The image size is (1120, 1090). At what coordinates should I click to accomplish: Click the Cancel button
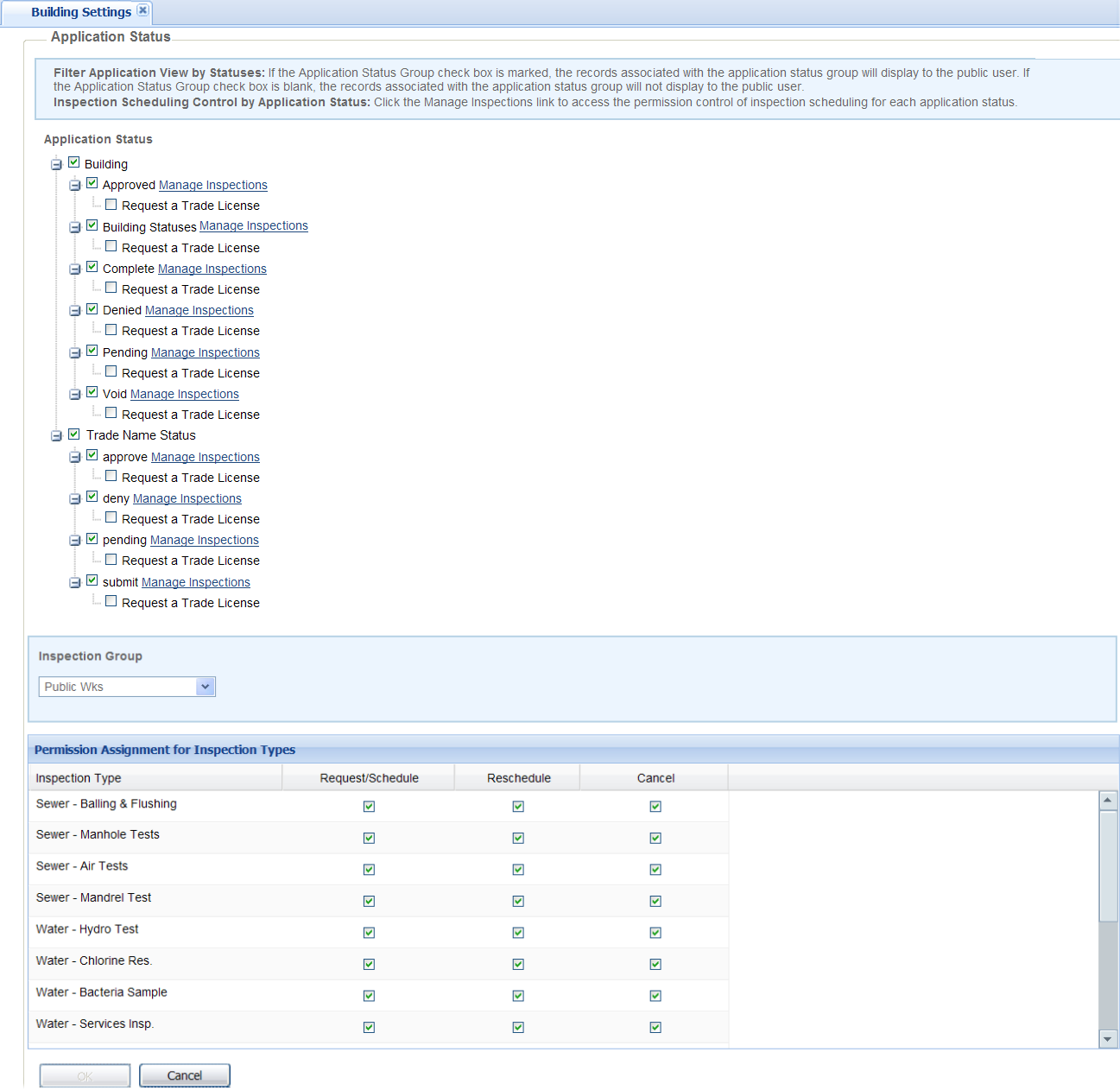[x=184, y=1075]
